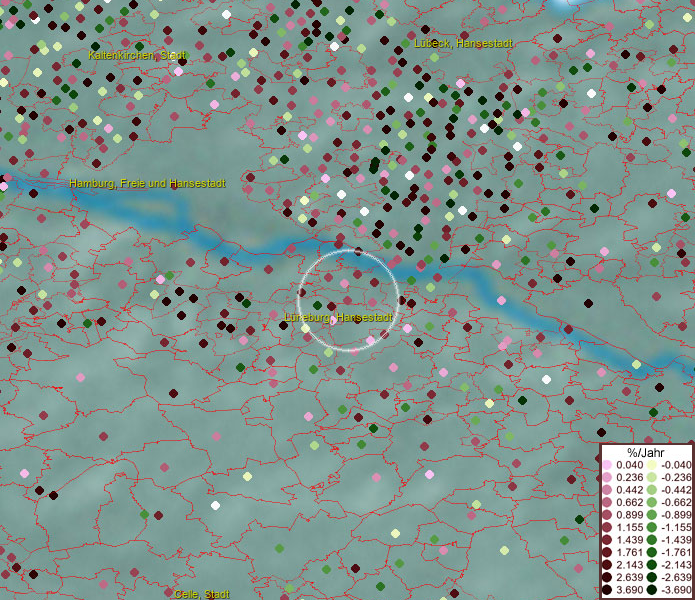Viewport: 695px width, 600px height.
Task: Click the green legend swatch for -0.899
Action: (652, 515)
